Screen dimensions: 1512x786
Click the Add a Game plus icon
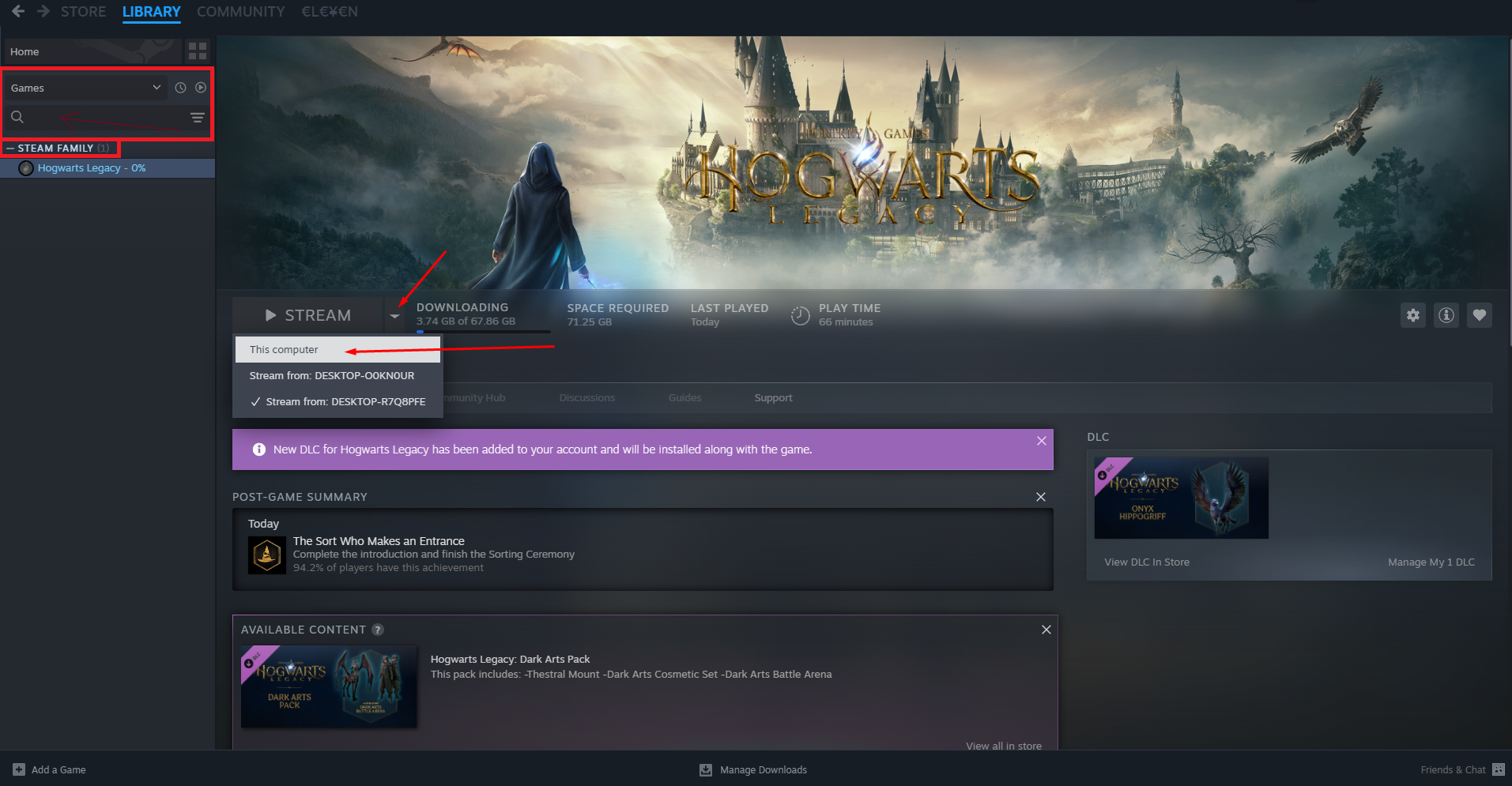click(x=19, y=769)
